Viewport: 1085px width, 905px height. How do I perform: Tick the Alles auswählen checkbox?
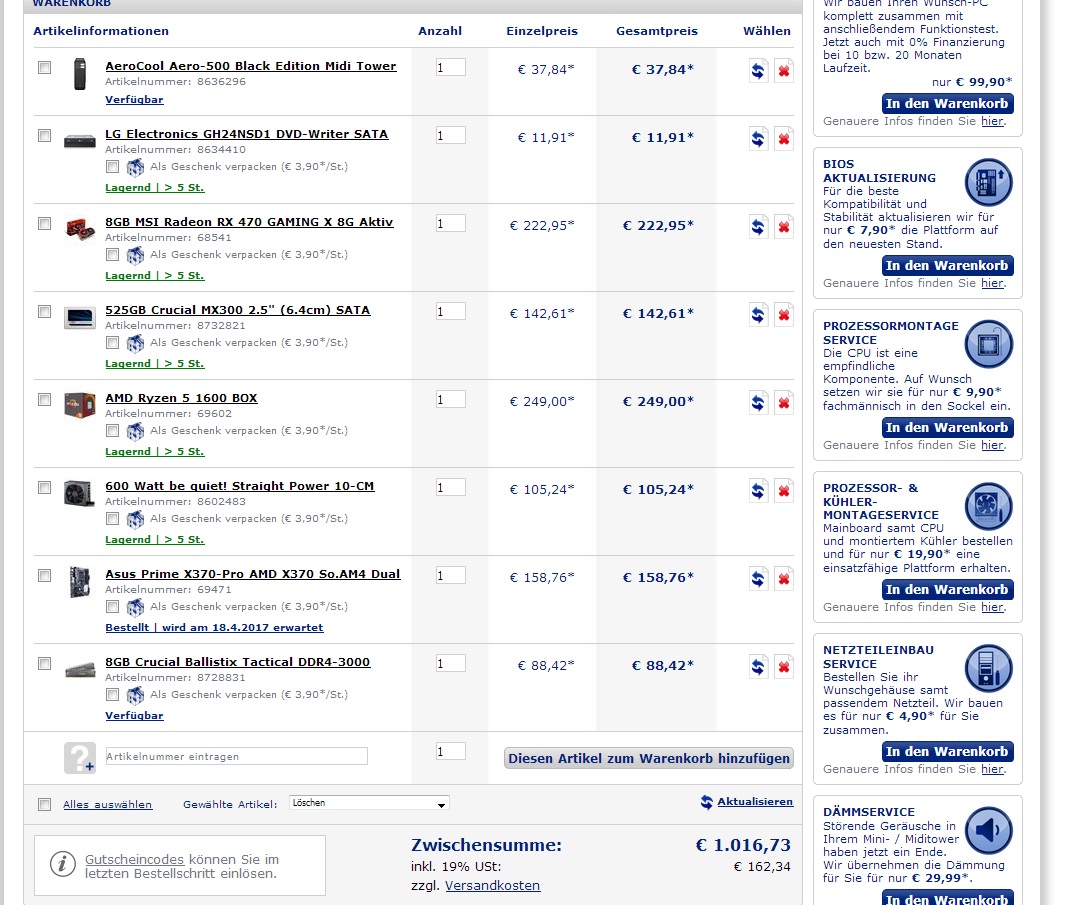click(x=44, y=804)
